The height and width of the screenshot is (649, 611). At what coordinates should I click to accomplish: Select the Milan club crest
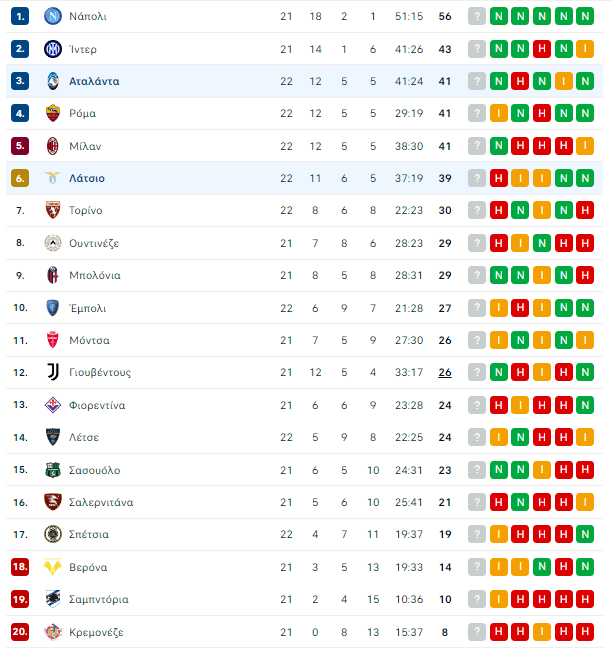pos(53,146)
